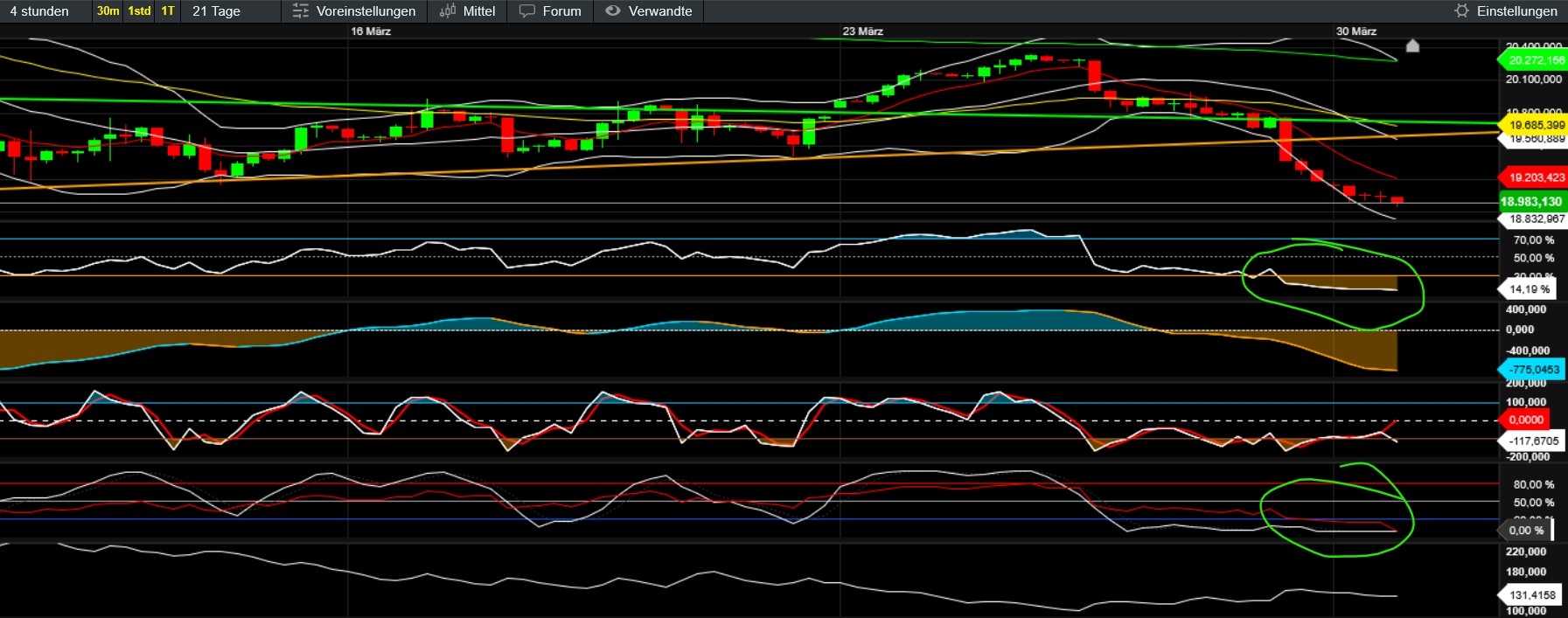Click the 180,000 axis label
Viewport: 1568px width, 618px height.
pyautogui.click(x=1526, y=572)
